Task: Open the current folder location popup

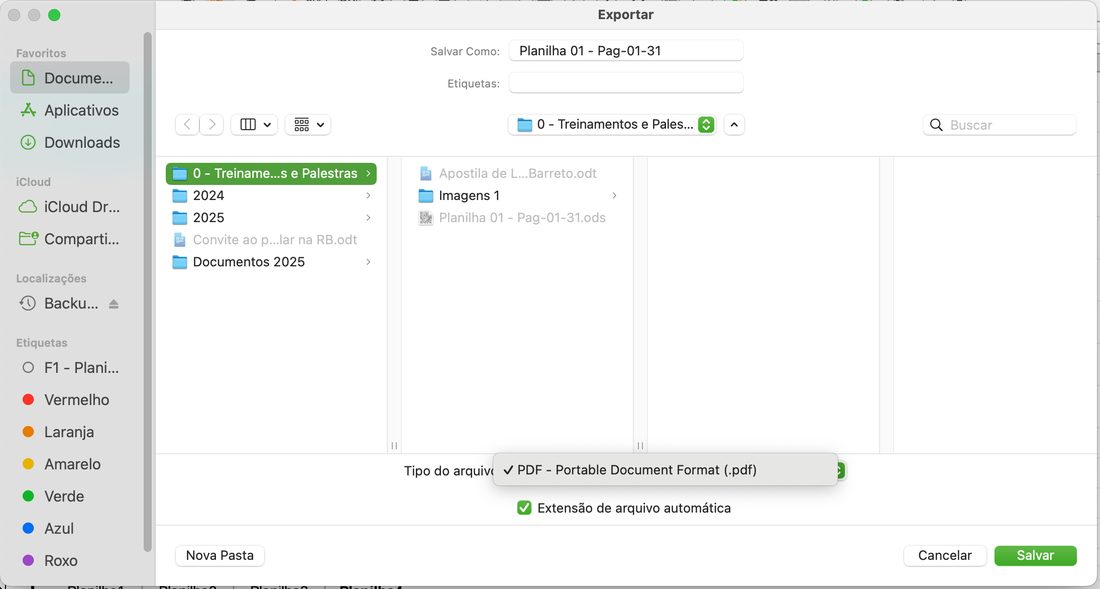Action: click(x=612, y=125)
